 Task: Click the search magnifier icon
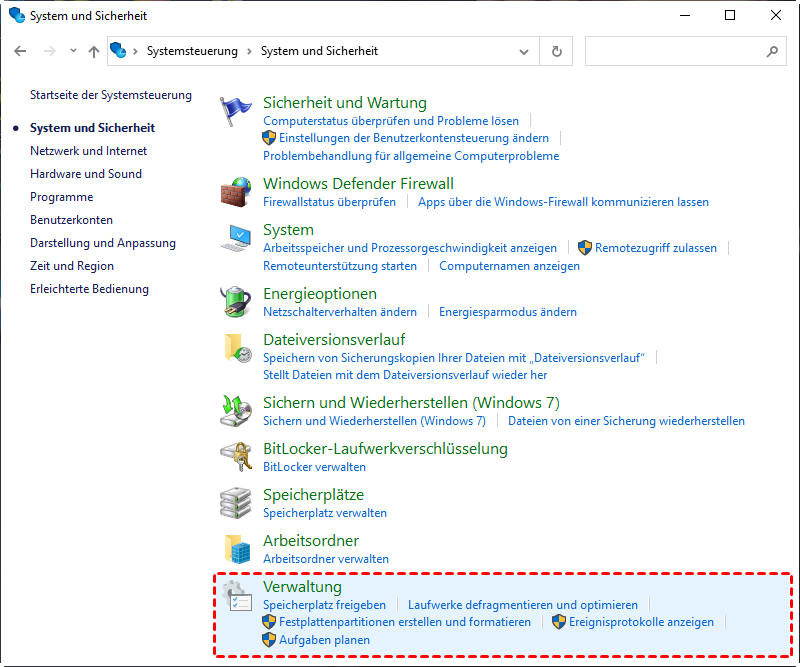[x=772, y=51]
